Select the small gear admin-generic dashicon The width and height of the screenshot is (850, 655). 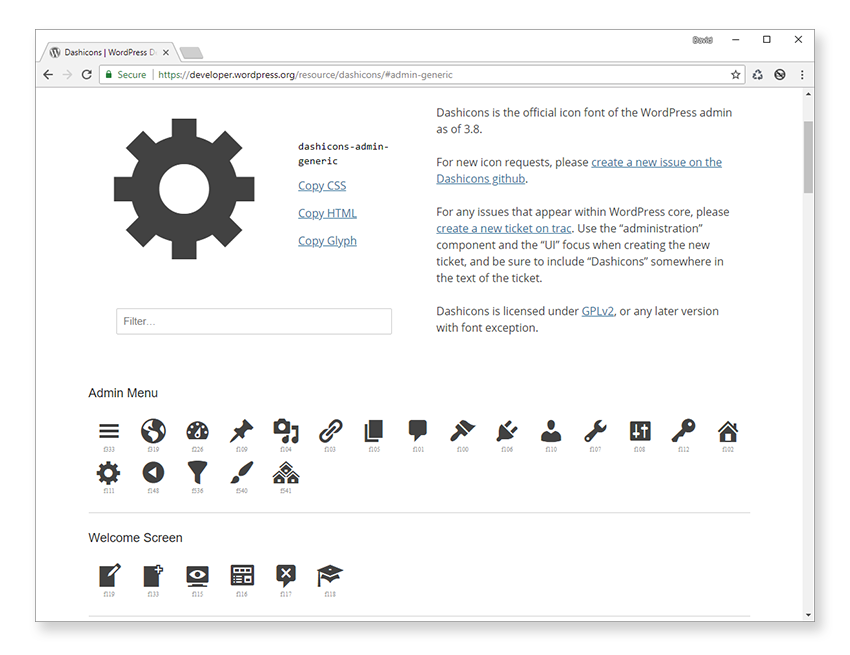pos(108,473)
